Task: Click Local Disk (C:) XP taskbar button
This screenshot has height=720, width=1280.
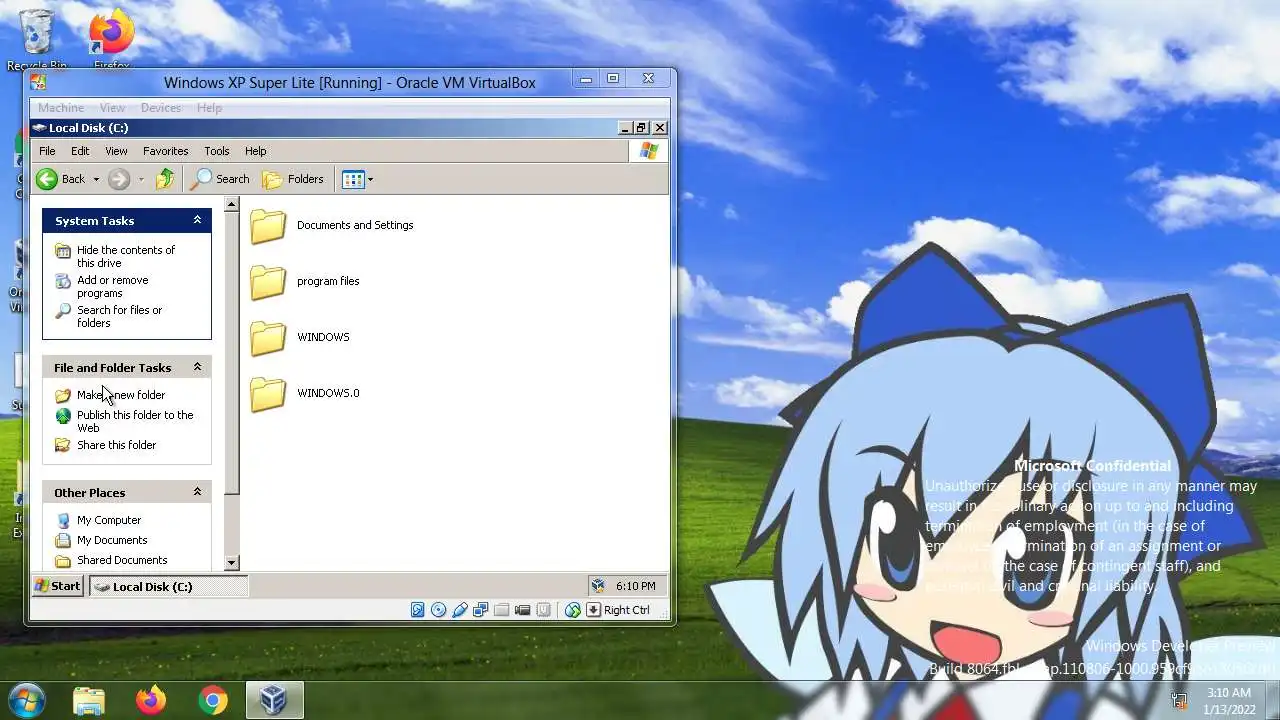Action: [x=169, y=586]
